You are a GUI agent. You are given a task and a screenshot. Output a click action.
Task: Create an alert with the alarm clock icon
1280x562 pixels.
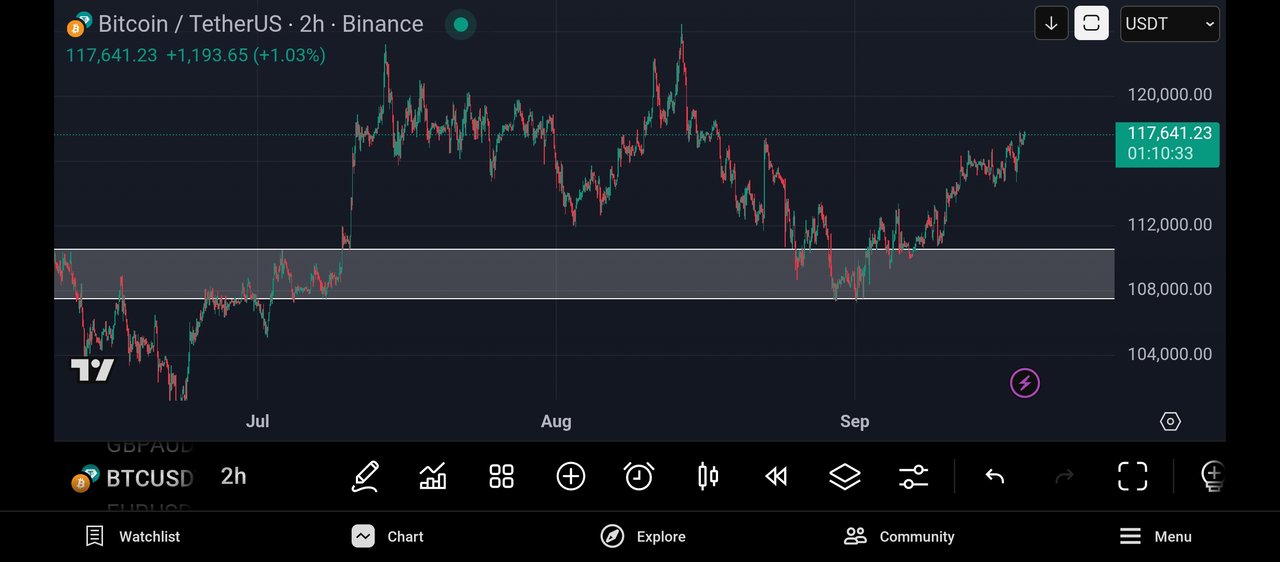pos(638,476)
